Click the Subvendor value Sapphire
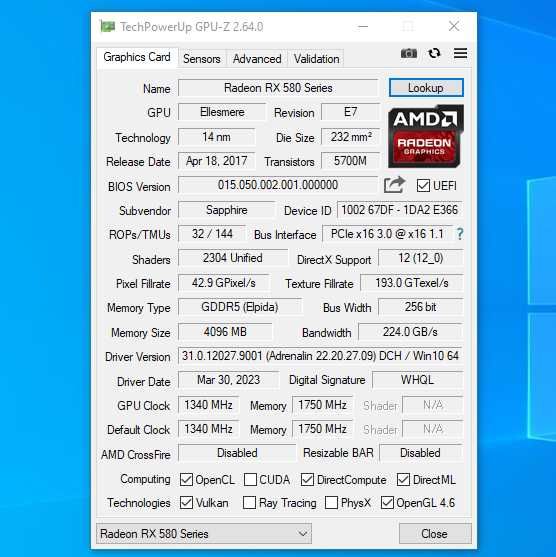This screenshot has height=557, width=556. click(226, 210)
